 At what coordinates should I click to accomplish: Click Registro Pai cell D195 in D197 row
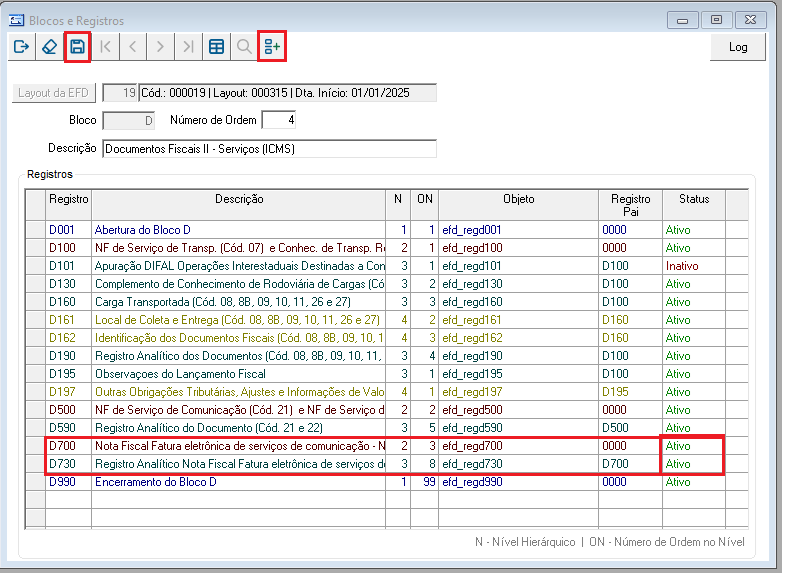tap(631, 392)
